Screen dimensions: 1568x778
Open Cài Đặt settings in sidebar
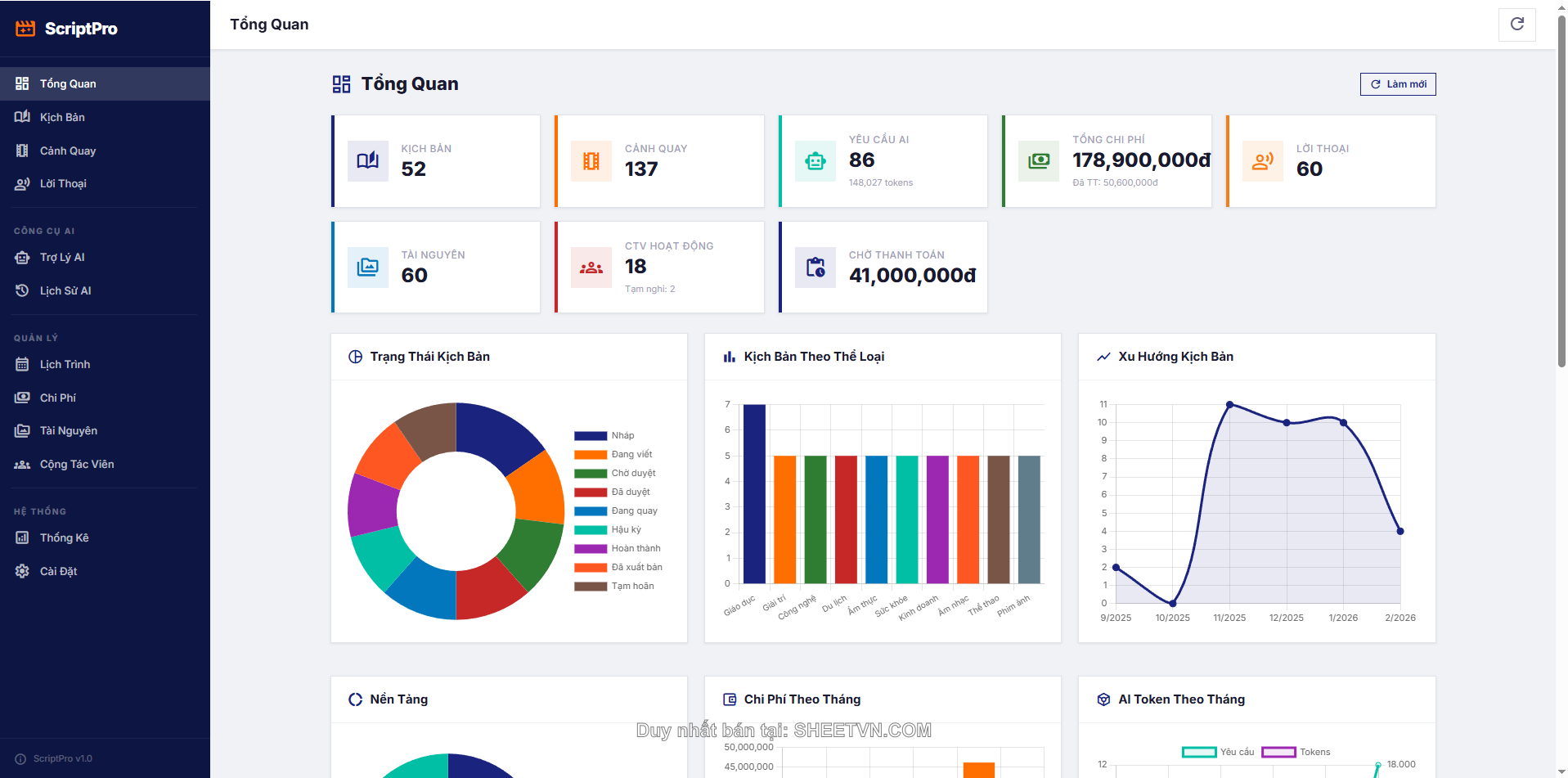58,571
